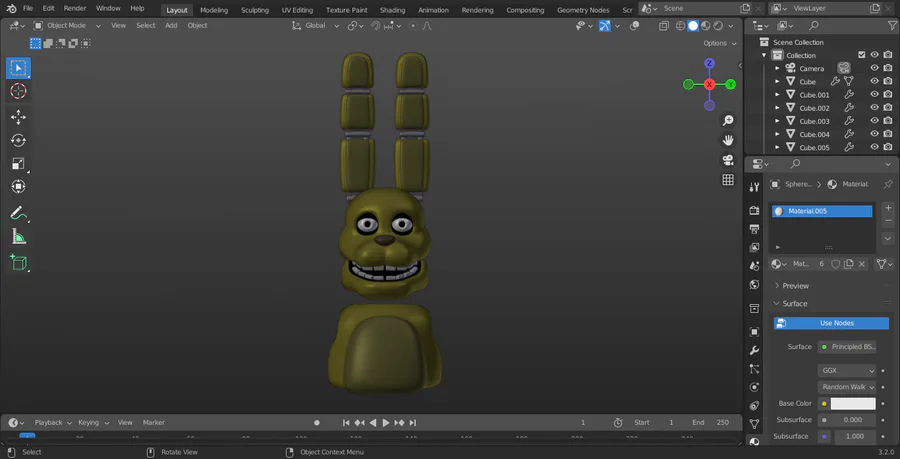Open the Random Walk subsurface dropdown
Screen dimensions: 900x459
pos(847,387)
